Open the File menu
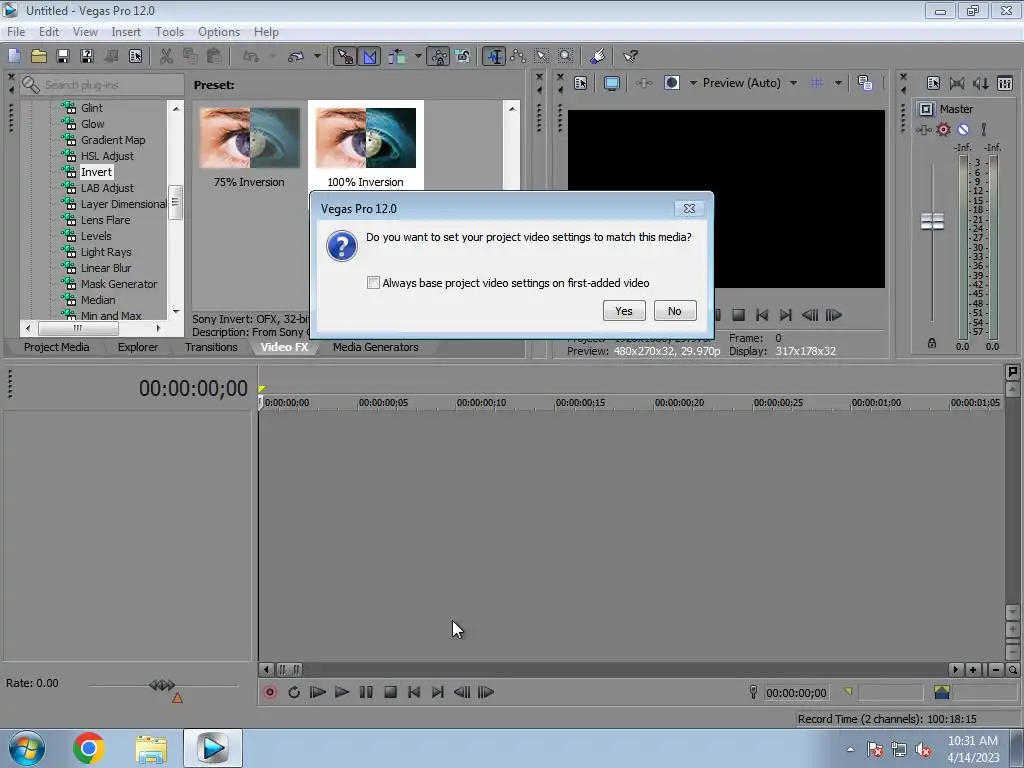Viewport: 1024px width, 768px height. tap(16, 31)
